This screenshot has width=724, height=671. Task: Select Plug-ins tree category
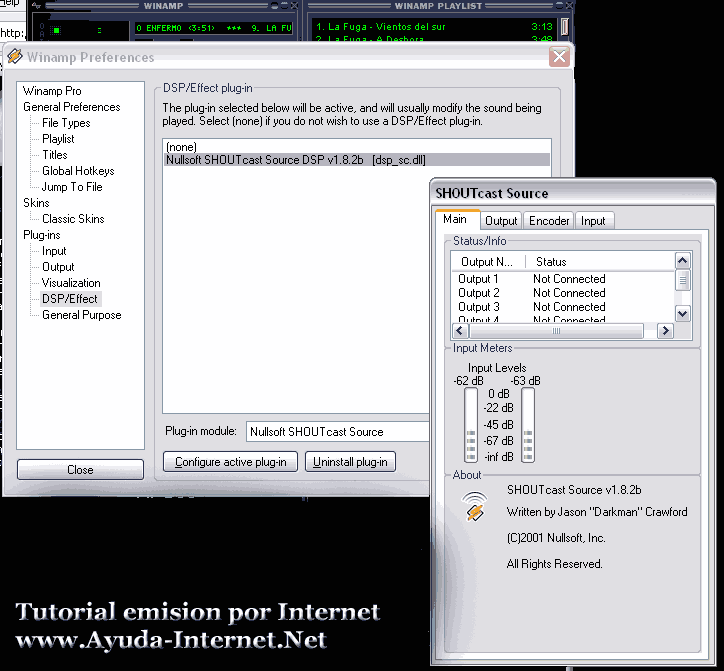pyautogui.click(x=42, y=235)
